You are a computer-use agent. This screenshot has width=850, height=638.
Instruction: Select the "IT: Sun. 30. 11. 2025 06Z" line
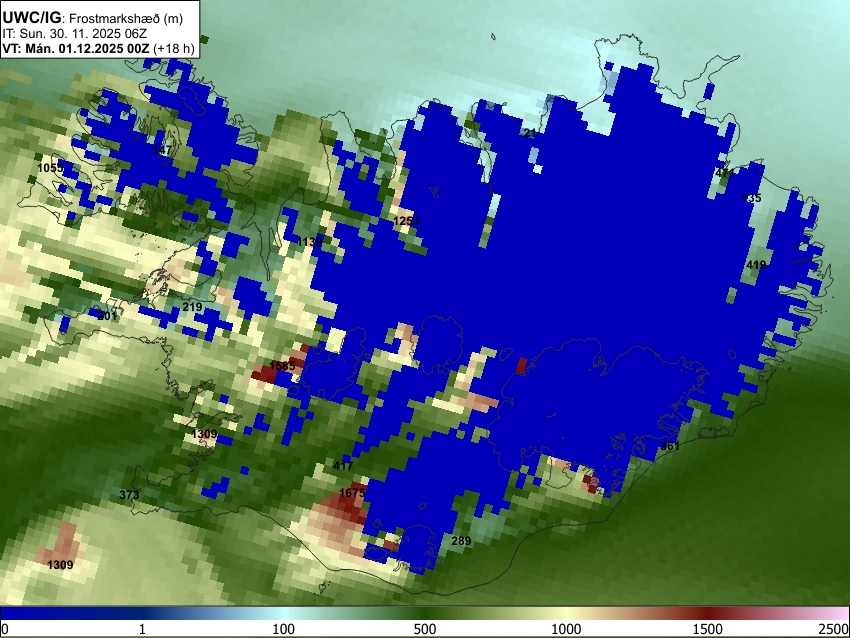tap(74, 34)
